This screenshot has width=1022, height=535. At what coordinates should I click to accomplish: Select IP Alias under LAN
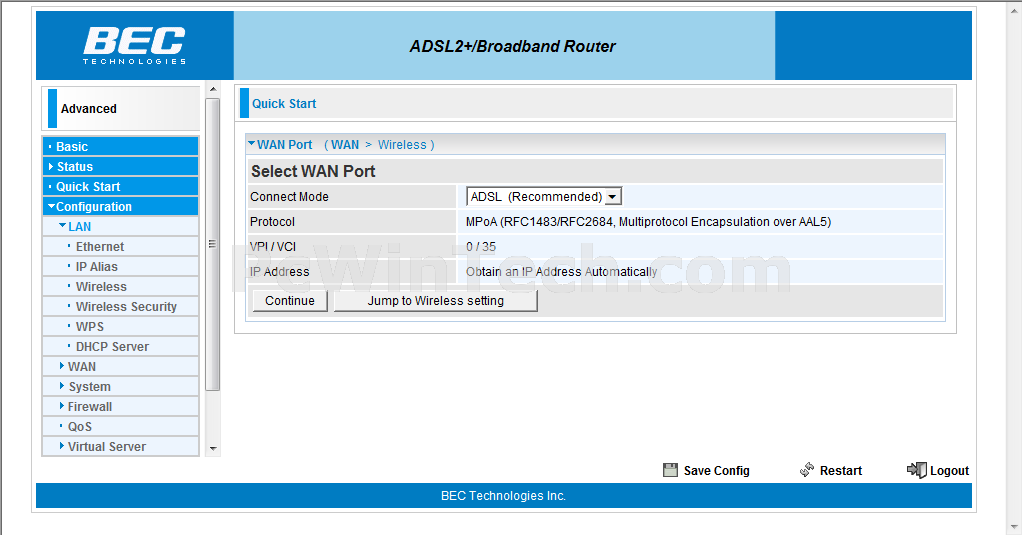pyautogui.click(x=121, y=267)
